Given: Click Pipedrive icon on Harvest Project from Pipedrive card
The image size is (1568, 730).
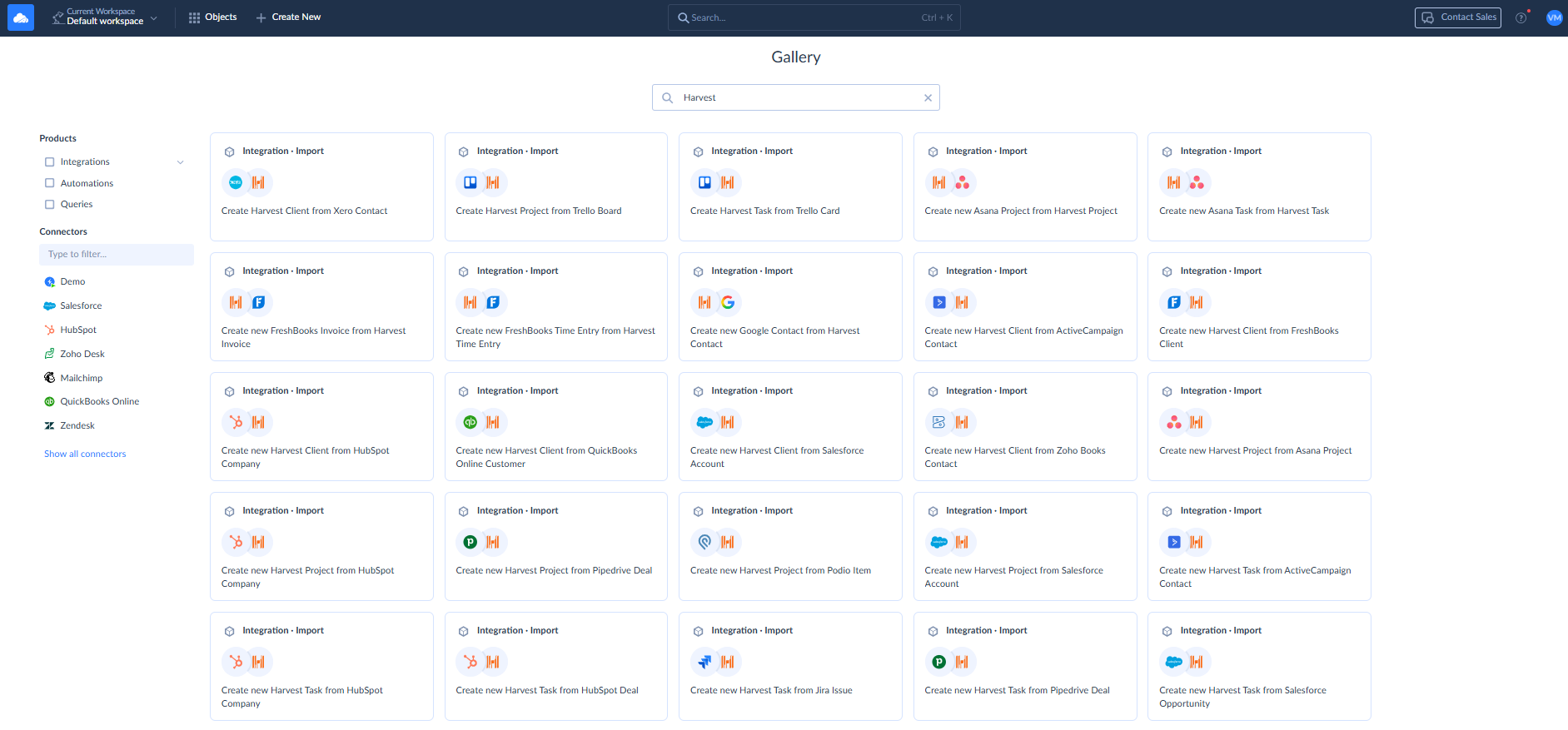Looking at the screenshot, I should (470, 542).
